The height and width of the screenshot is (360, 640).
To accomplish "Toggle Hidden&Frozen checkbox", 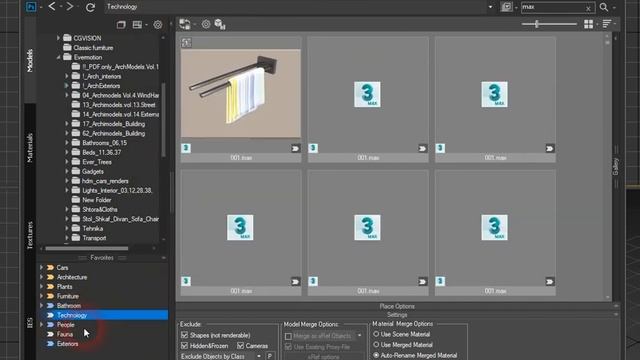I will tap(184, 346).
